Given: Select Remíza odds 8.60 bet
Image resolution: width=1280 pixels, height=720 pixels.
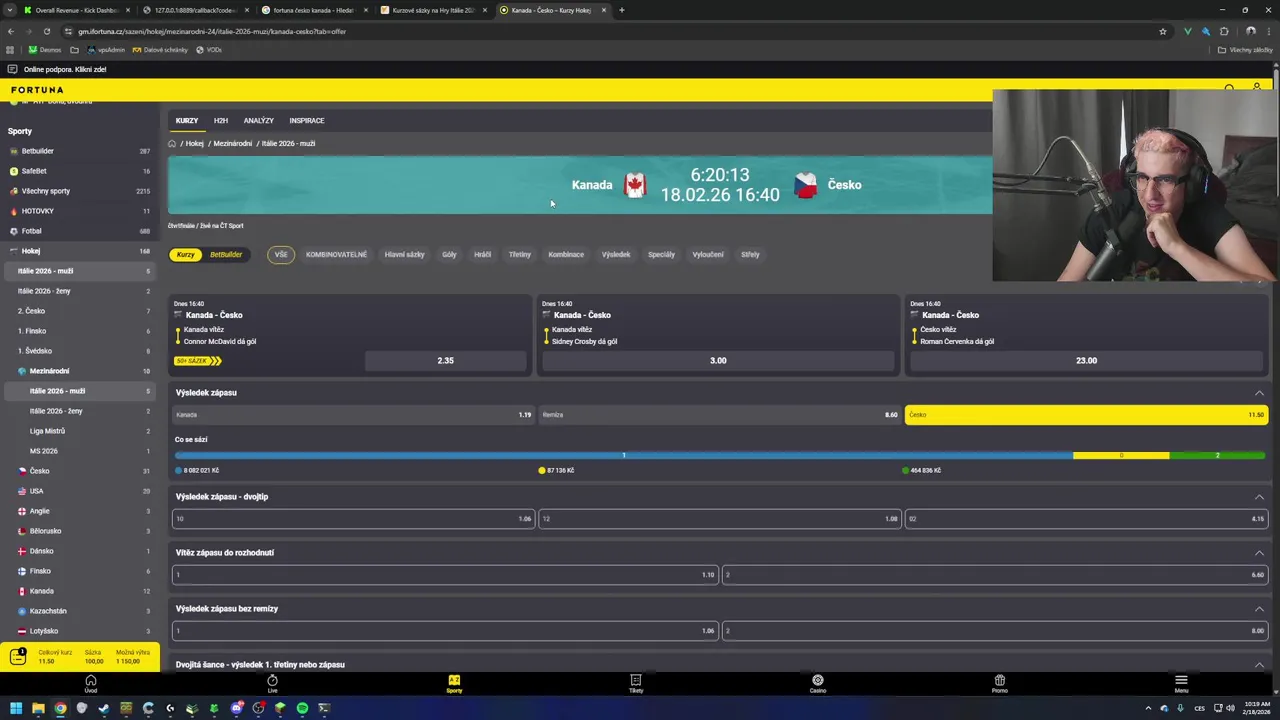Looking at the screenshot, I should pos(719,415).
